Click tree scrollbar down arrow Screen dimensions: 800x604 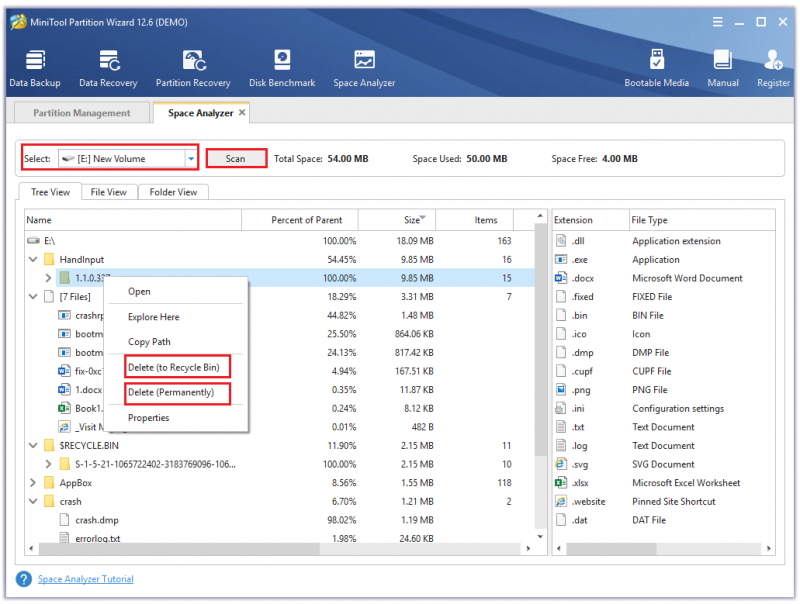pos(540,536)
